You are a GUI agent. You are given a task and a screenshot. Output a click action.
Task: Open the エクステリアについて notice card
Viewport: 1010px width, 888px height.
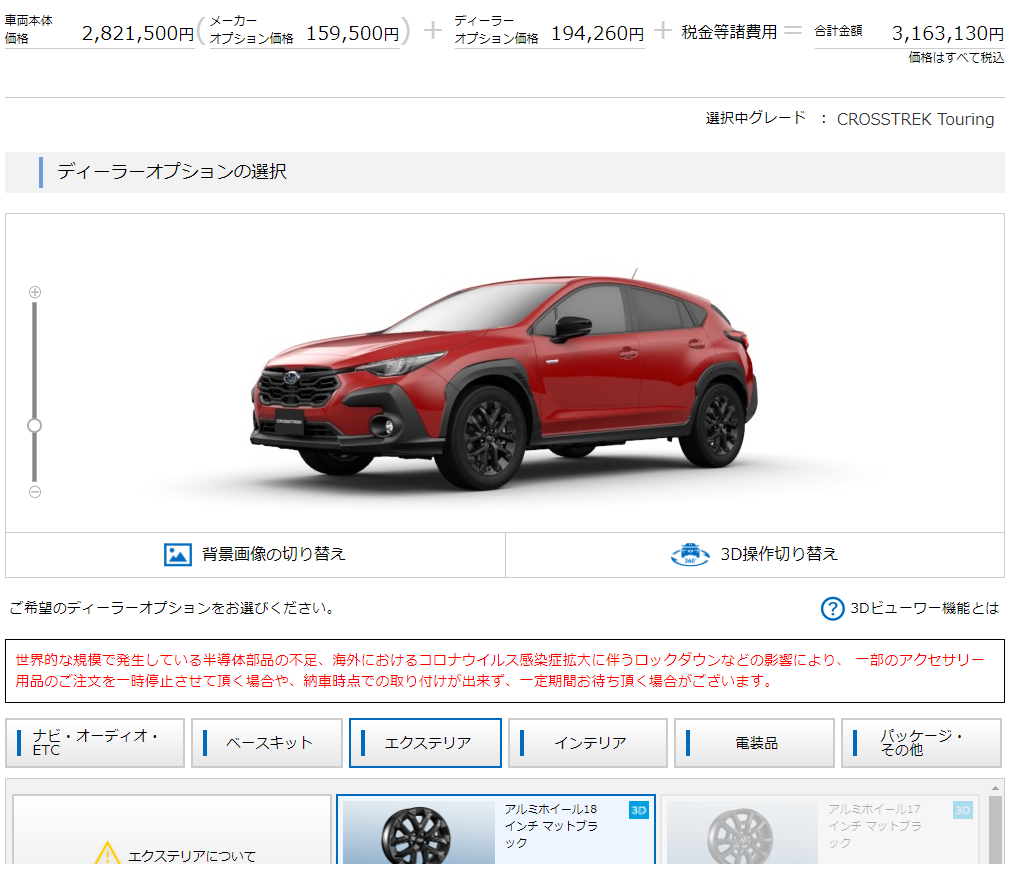[172, 830]
